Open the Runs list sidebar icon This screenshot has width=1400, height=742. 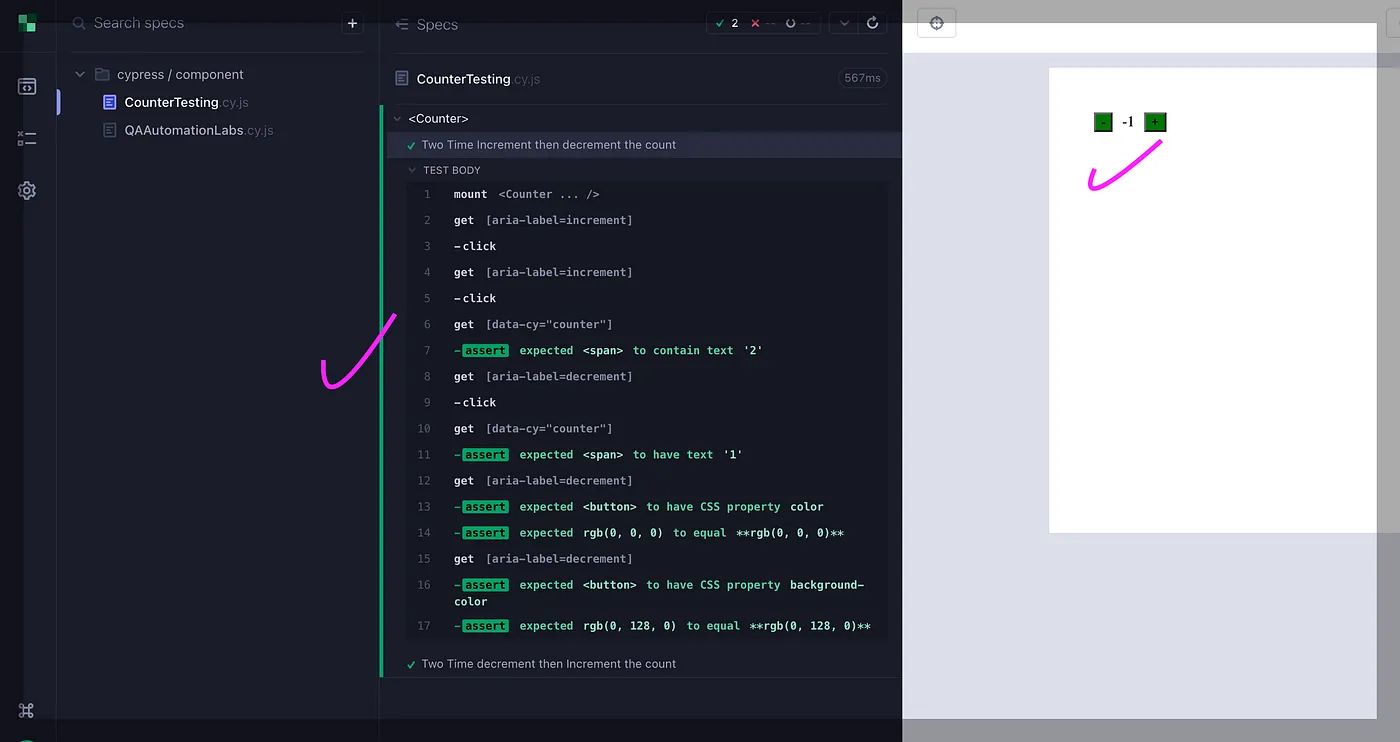pos(27,138)
